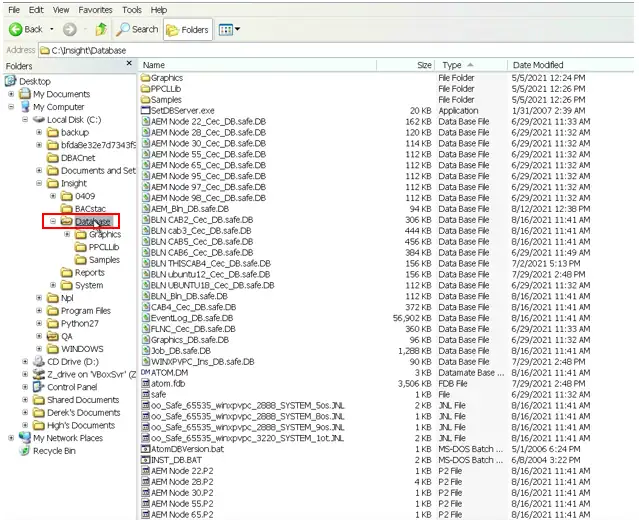Open the Favorites menu
Screen dimensions: 639x520
(95, 10)
